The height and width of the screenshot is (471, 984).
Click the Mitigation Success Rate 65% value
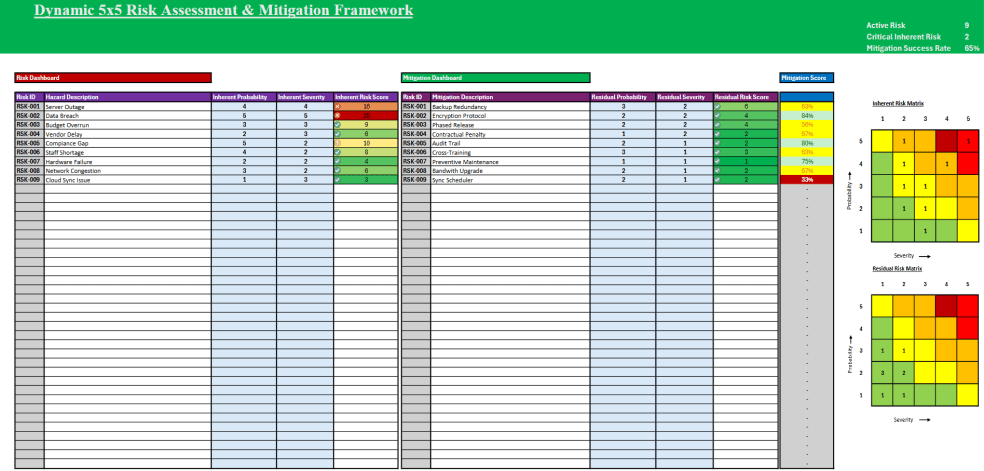tap(971, 48)
